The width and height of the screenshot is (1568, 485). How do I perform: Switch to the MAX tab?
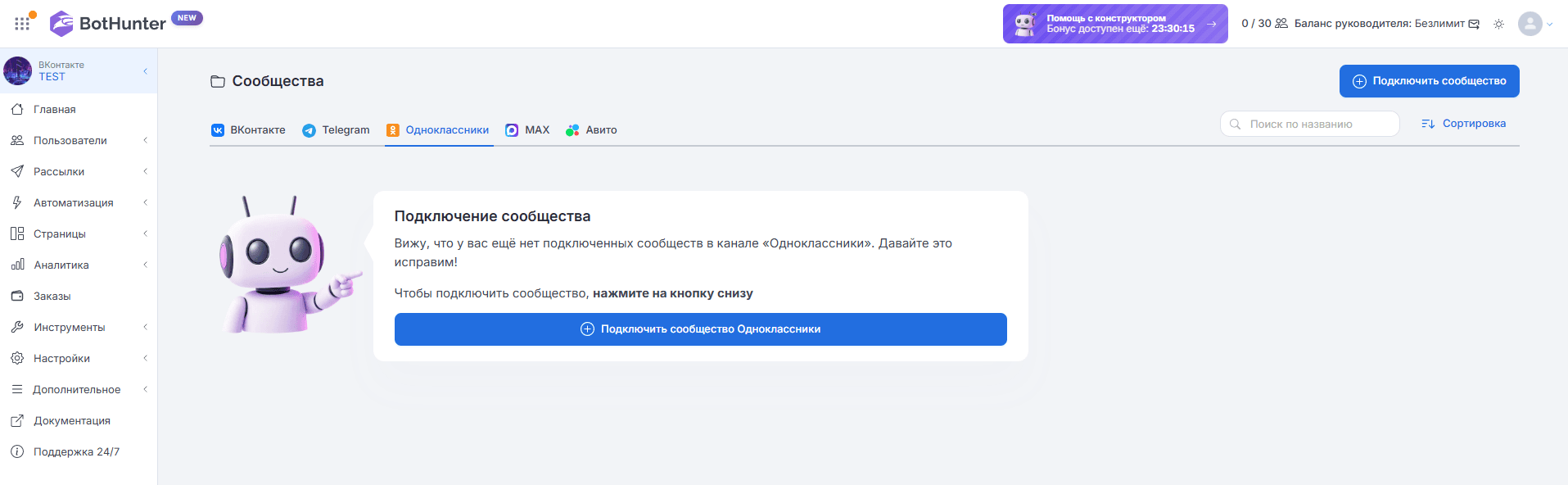pos(527,129)
